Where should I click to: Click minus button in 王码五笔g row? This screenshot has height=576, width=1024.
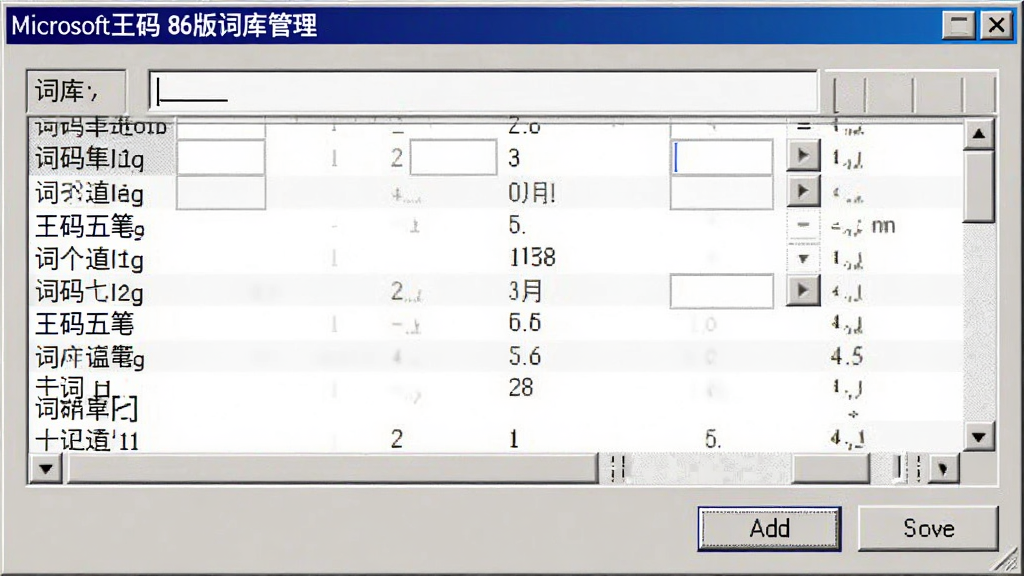[803, 225]
